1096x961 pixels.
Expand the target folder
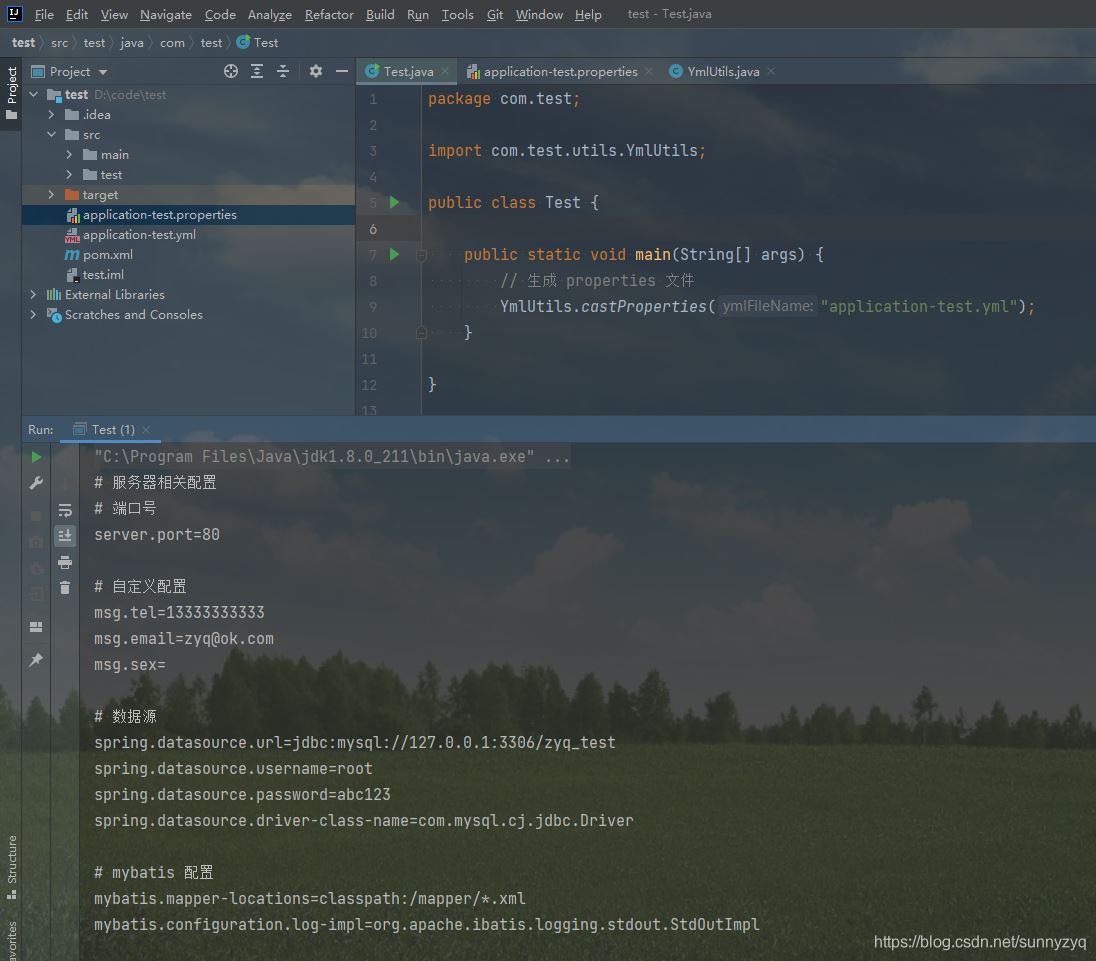52,195
